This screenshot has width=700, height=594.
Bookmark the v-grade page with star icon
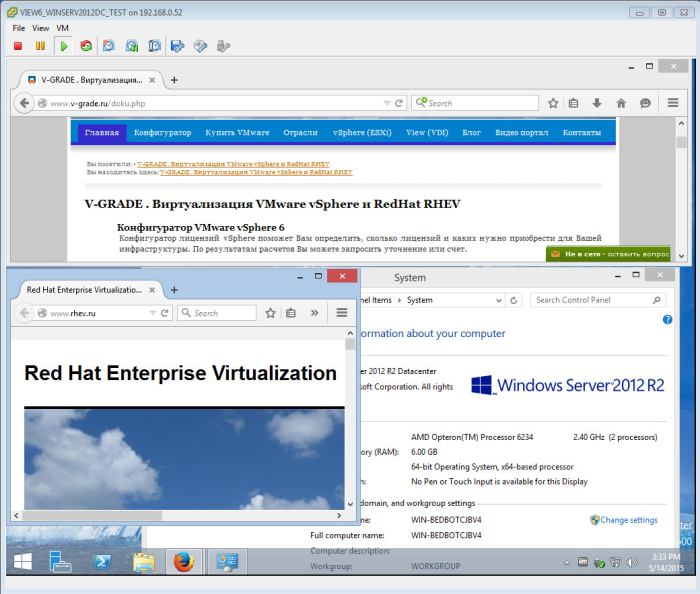tap(553, 103)
